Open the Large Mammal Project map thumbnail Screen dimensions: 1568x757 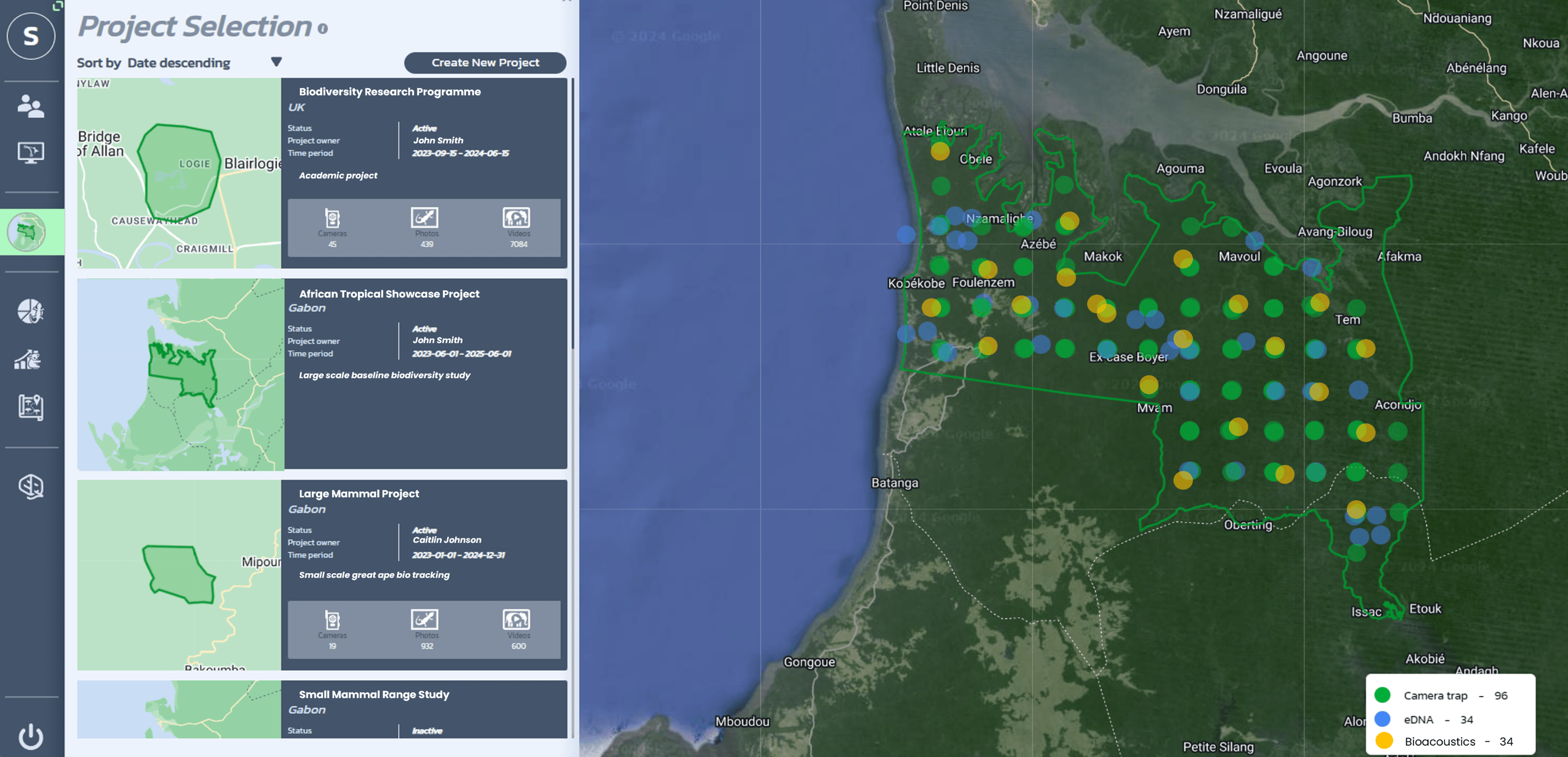click(179, 574)
